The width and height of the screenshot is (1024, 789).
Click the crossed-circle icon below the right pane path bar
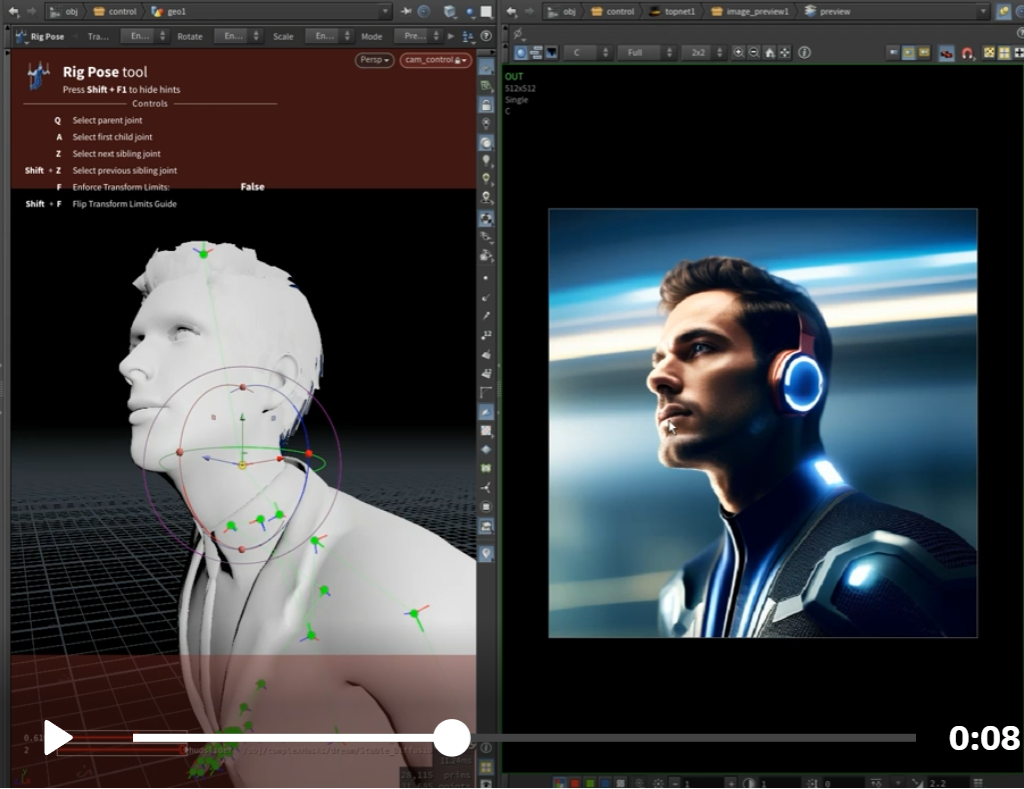pos(519,34)
